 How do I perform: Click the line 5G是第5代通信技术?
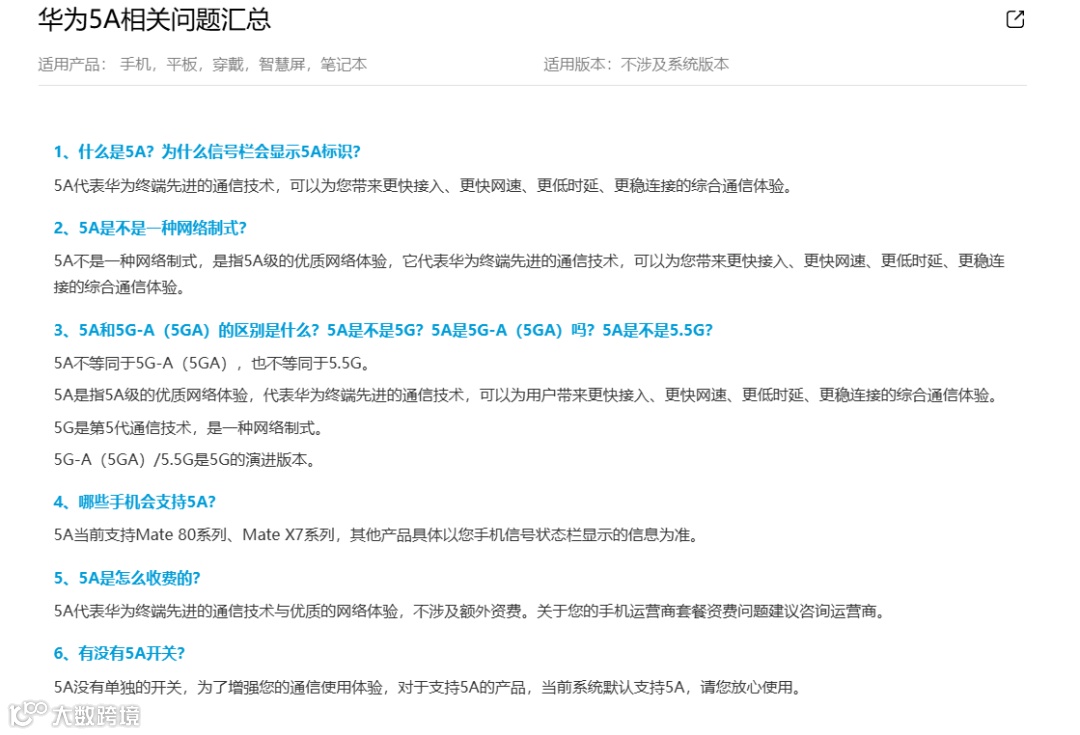coord(189,428)
